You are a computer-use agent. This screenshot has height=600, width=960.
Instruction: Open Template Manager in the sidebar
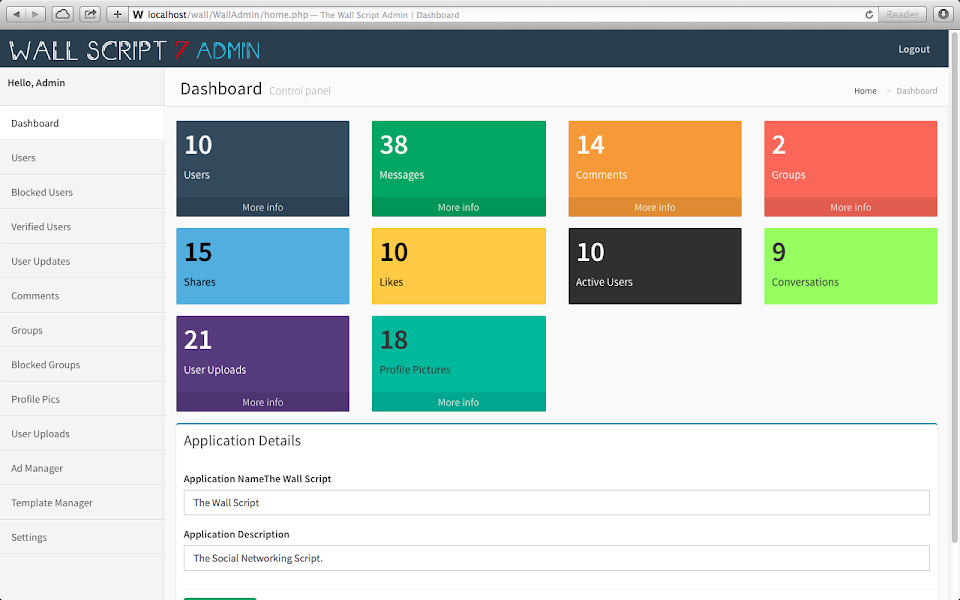coord(82,503)
